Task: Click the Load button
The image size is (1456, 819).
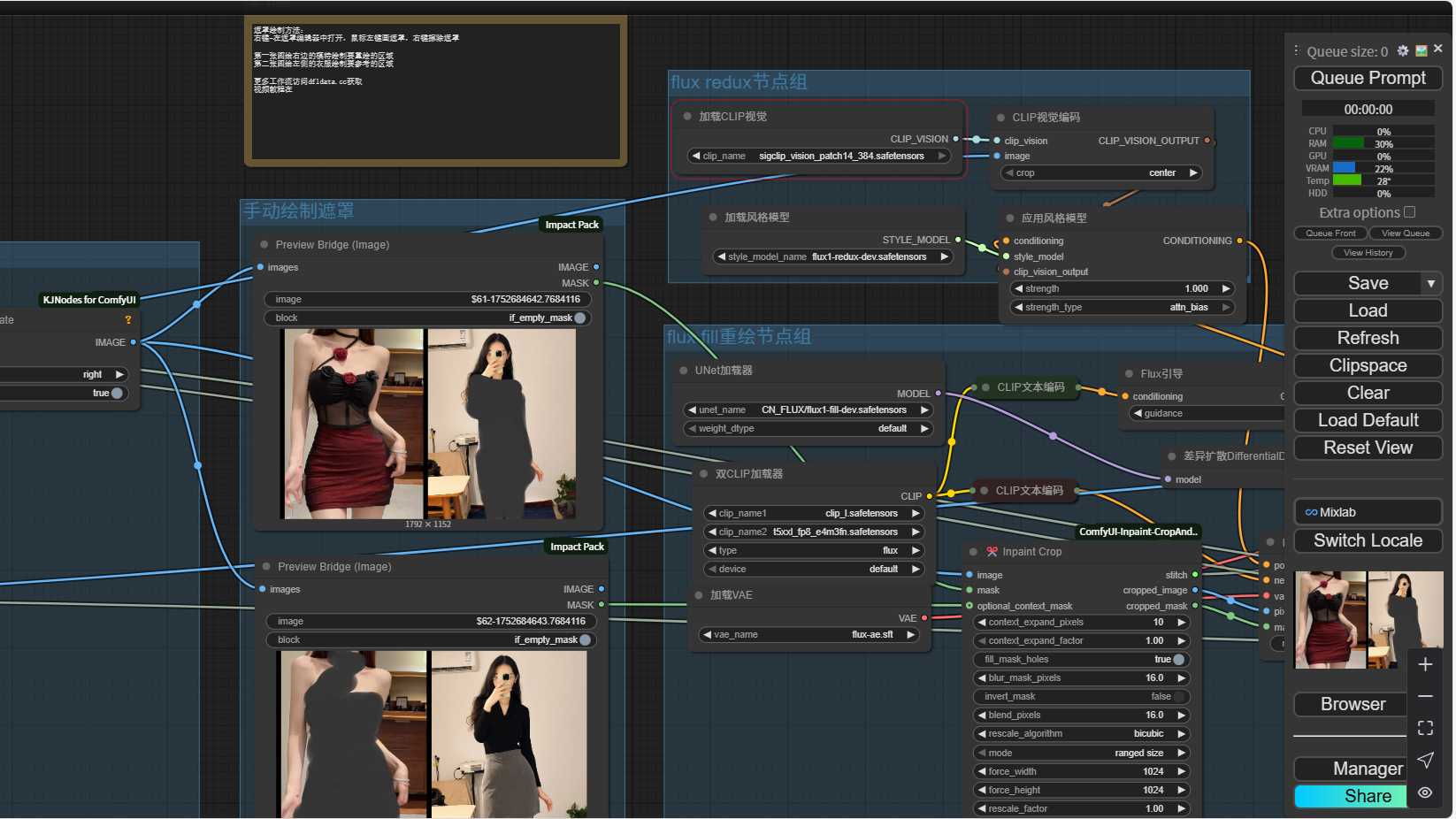Action: 1368,310
